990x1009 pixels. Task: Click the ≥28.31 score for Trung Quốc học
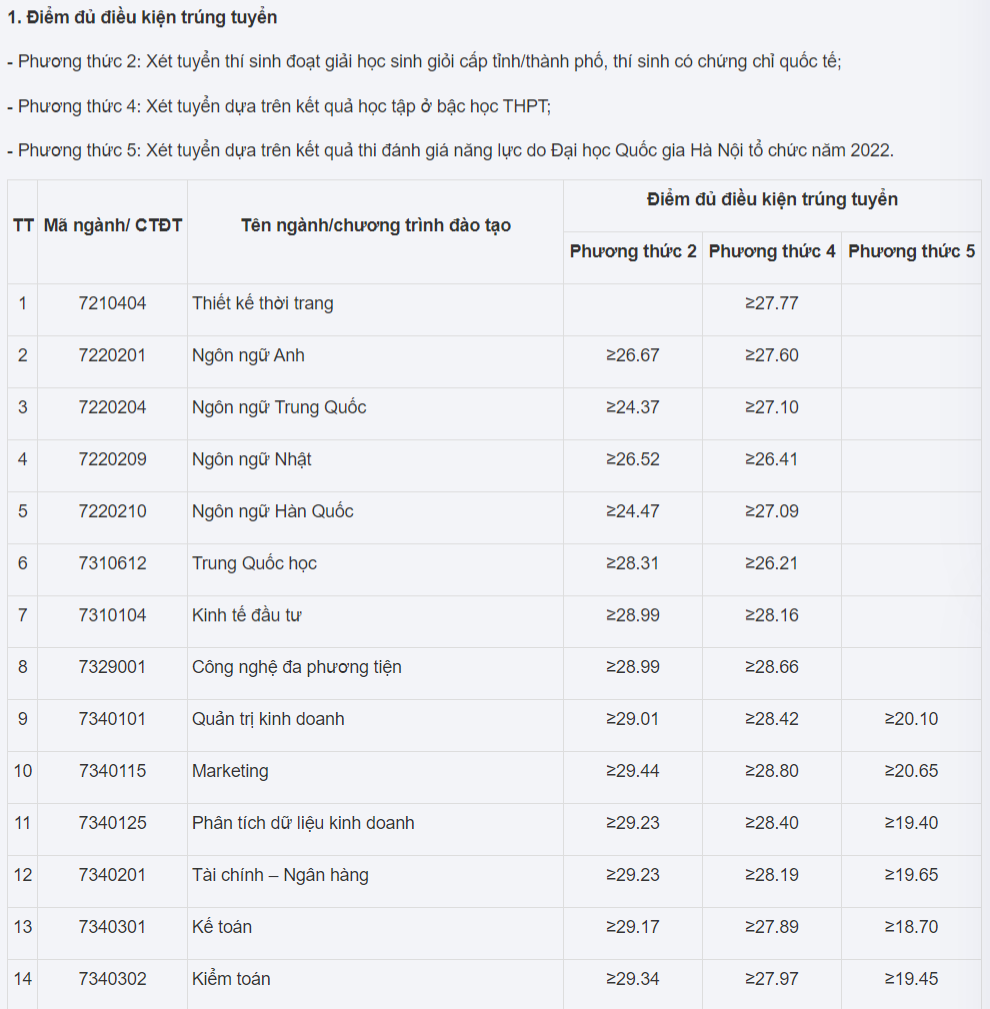click(x=633, y=563)
